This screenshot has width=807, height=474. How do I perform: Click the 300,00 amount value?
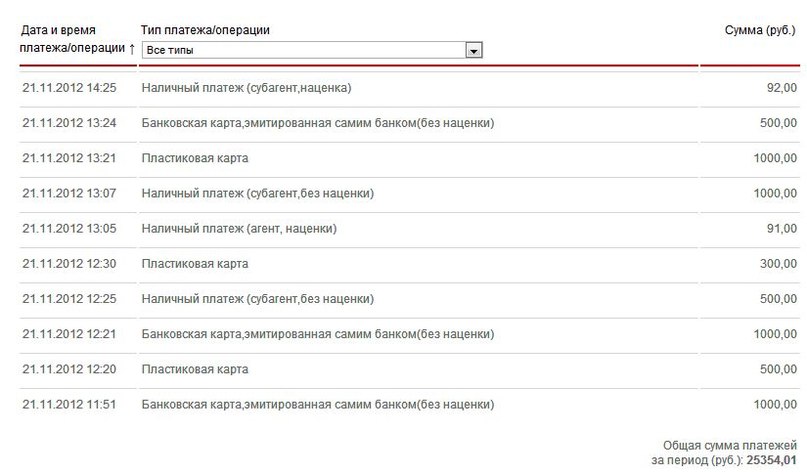click(x=778, y=264)
